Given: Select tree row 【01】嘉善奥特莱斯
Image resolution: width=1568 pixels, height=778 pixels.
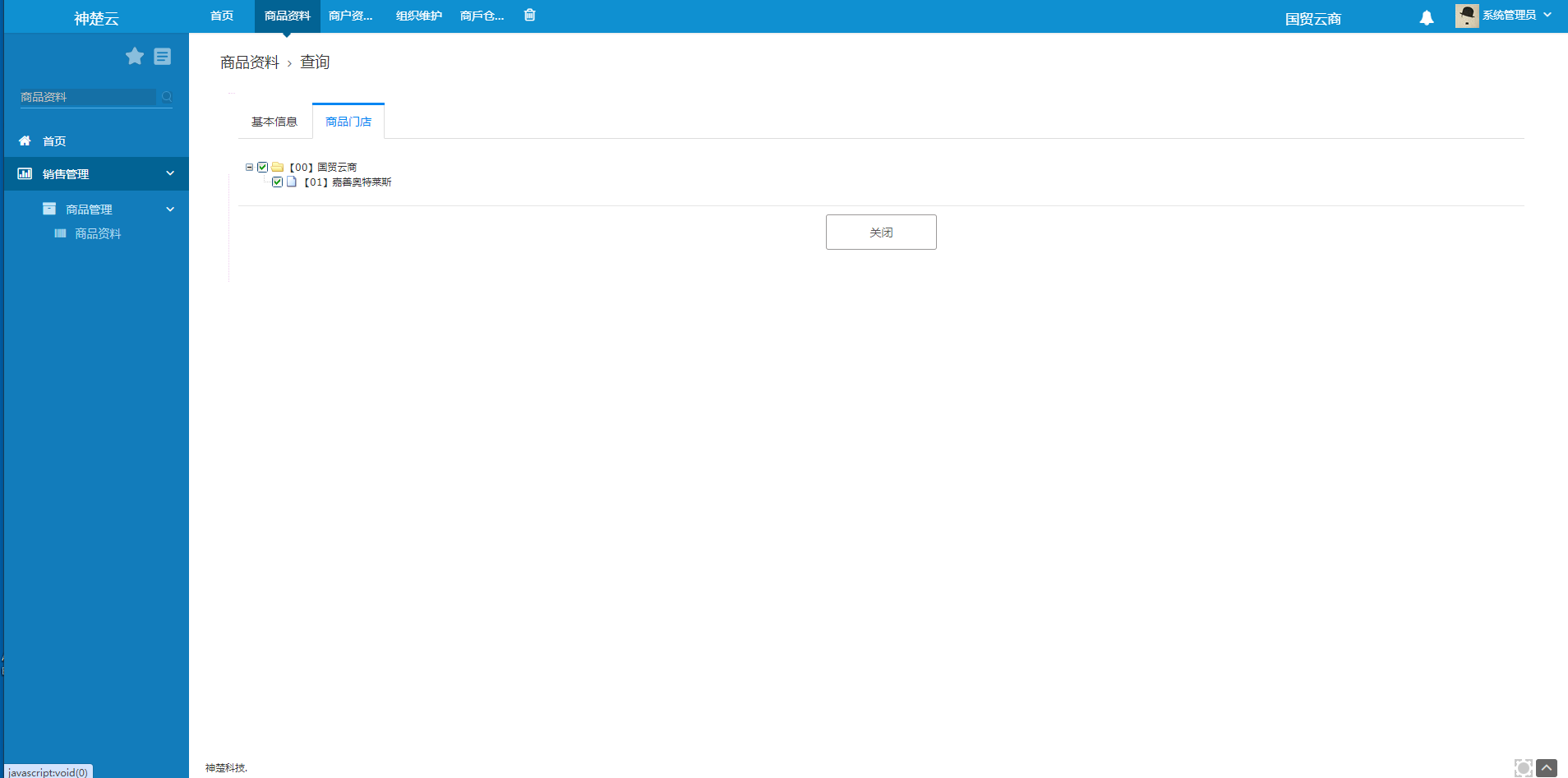Looking at the screenshot, I should [x=348, y=182].
